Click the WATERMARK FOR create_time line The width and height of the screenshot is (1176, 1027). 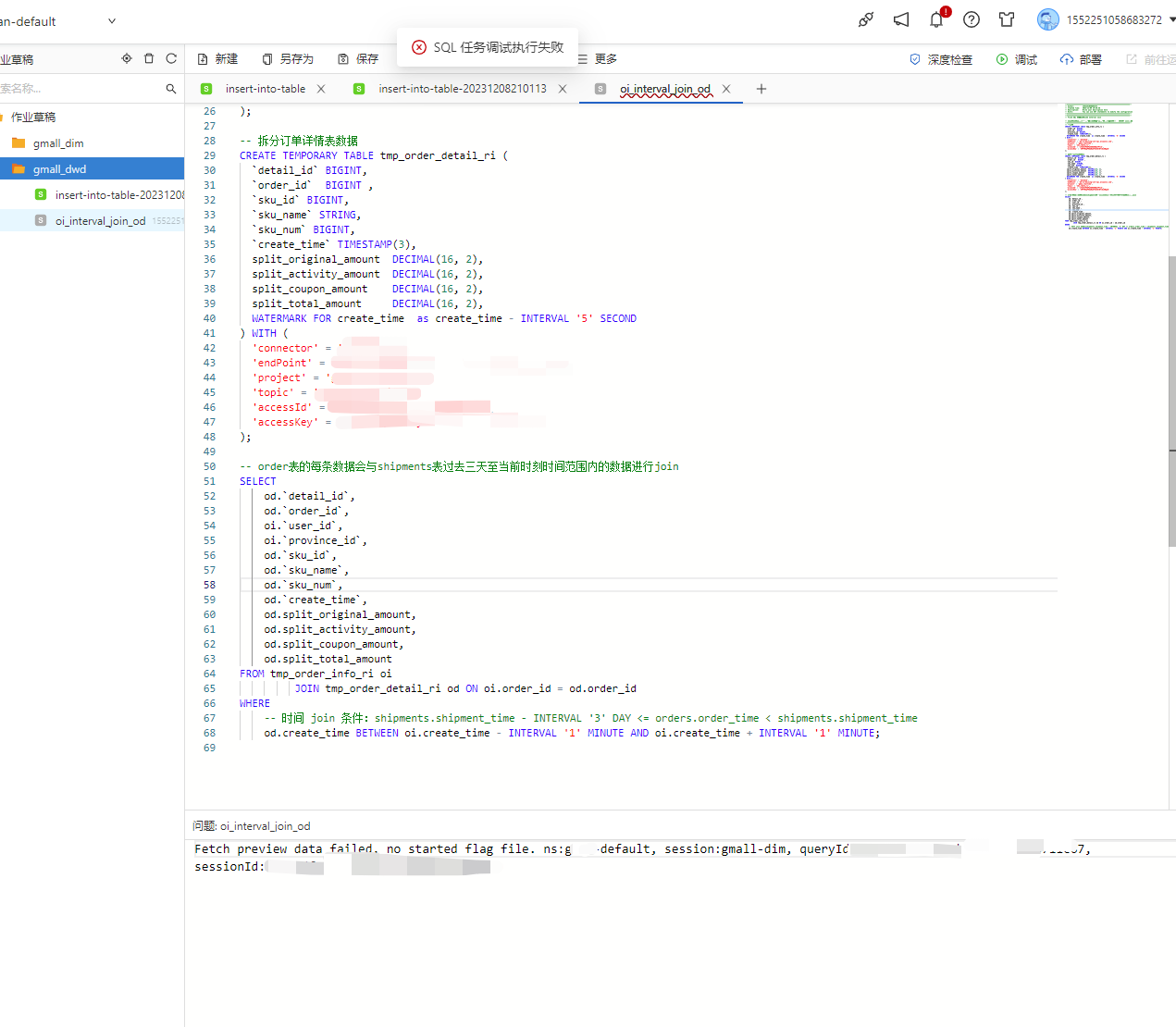[x=444, y=318]
